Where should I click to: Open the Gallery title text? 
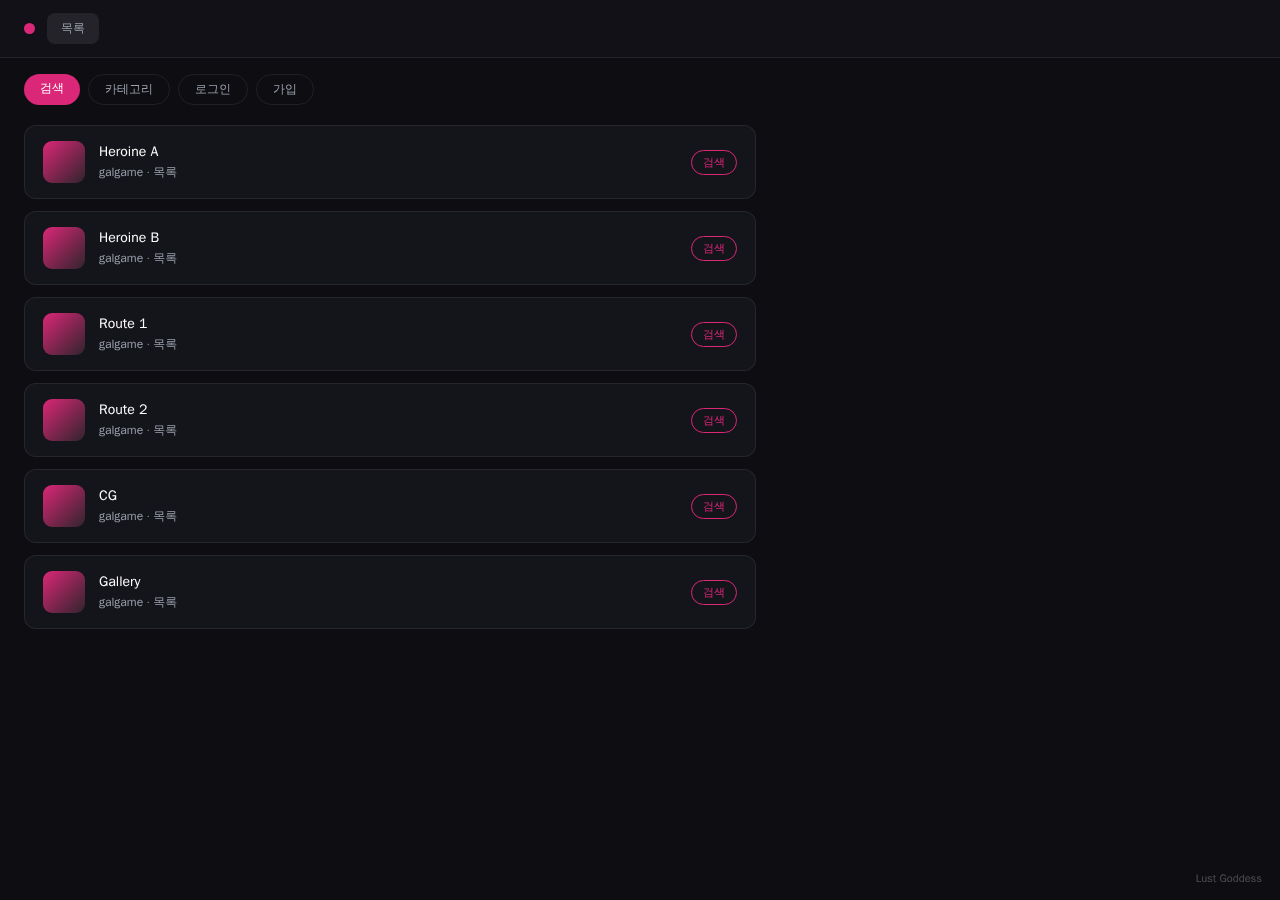(x=120, y=582)
